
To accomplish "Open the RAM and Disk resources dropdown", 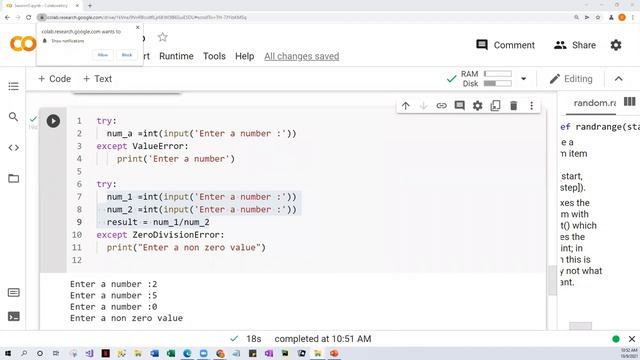I will tap(523, 79).
